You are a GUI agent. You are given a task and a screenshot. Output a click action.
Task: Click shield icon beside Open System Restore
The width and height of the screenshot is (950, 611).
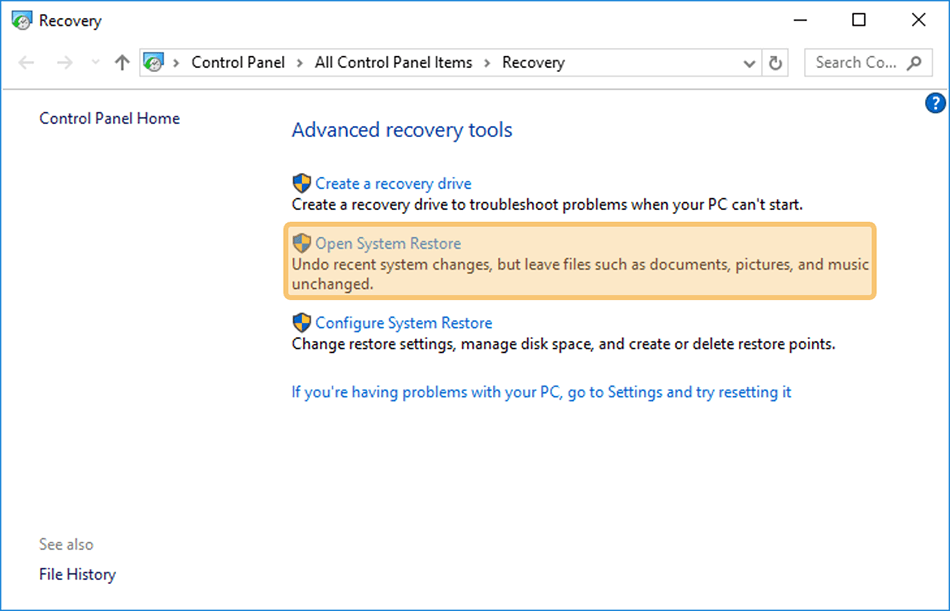pos(302,243)
